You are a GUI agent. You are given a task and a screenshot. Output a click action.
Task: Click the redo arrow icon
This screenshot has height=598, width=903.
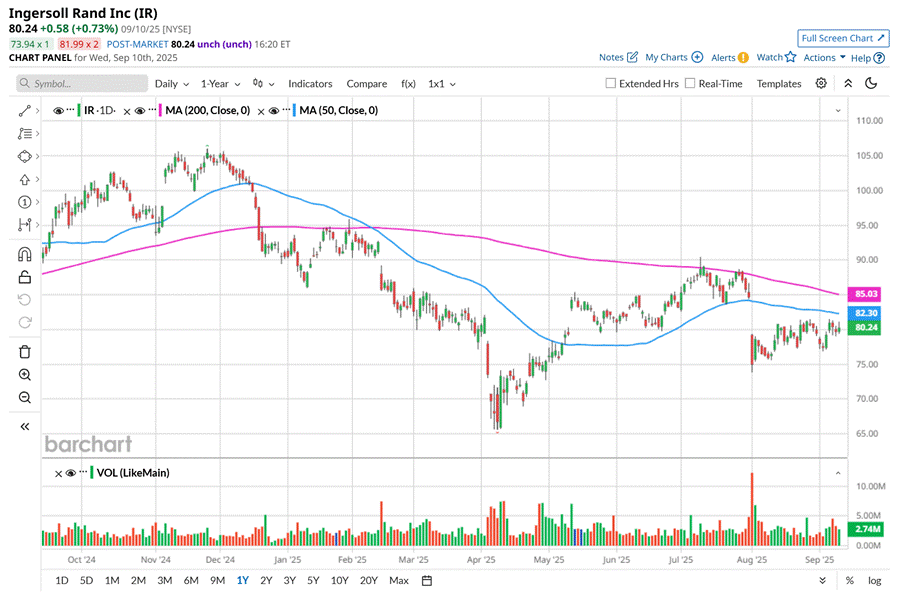pyautogui.click(x=24, y=323)
